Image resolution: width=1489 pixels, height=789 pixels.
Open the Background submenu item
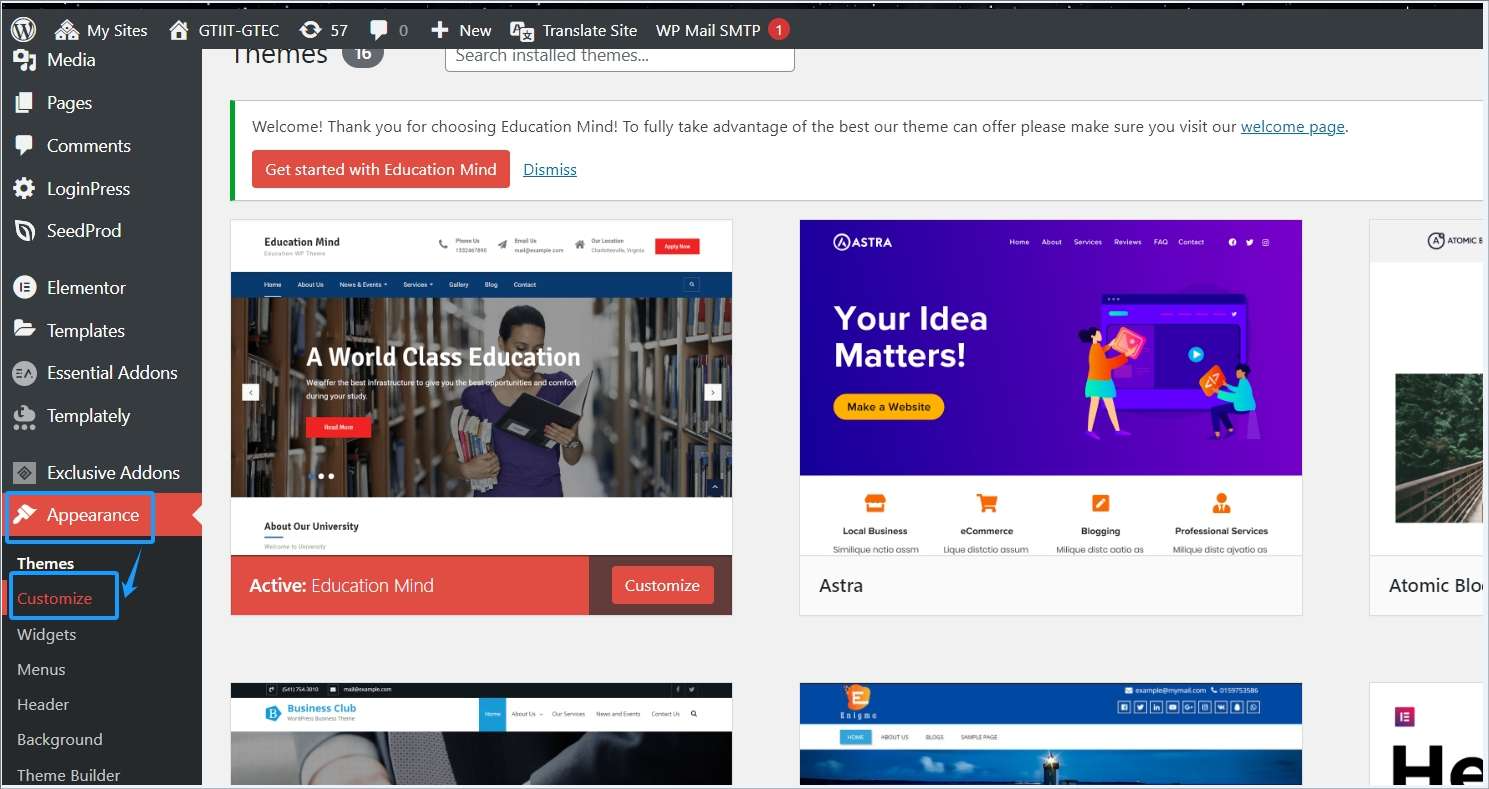60,739
